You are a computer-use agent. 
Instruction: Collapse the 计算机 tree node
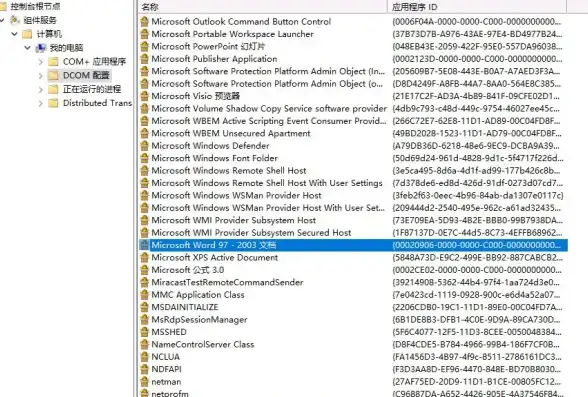coord(14,34)
